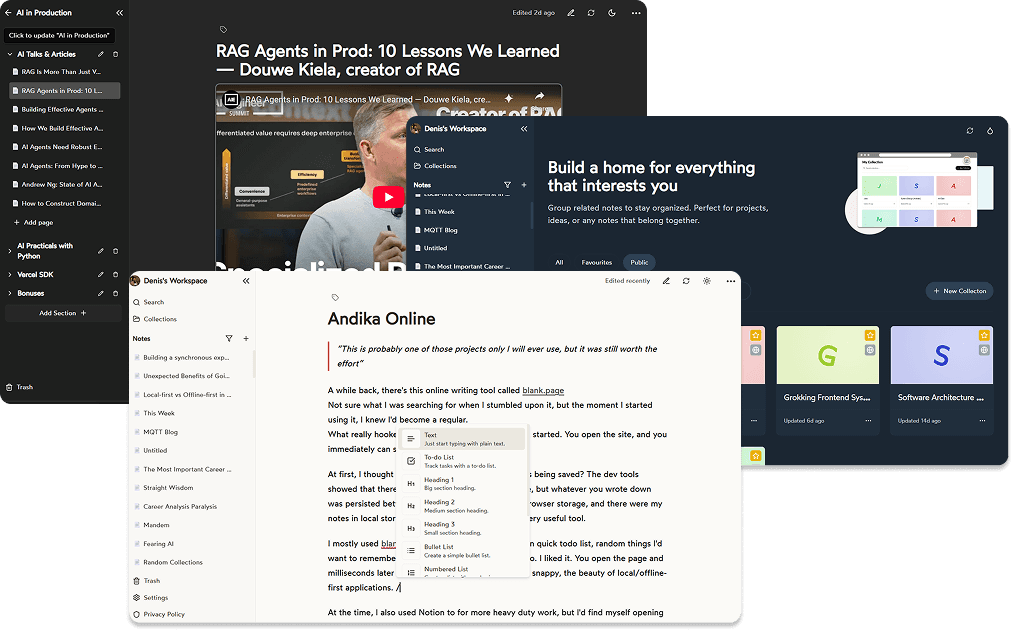The image size is (1013, 631).
Task: Click sync icon in dark RAG Agents window
Action: [x=591, y=13]
